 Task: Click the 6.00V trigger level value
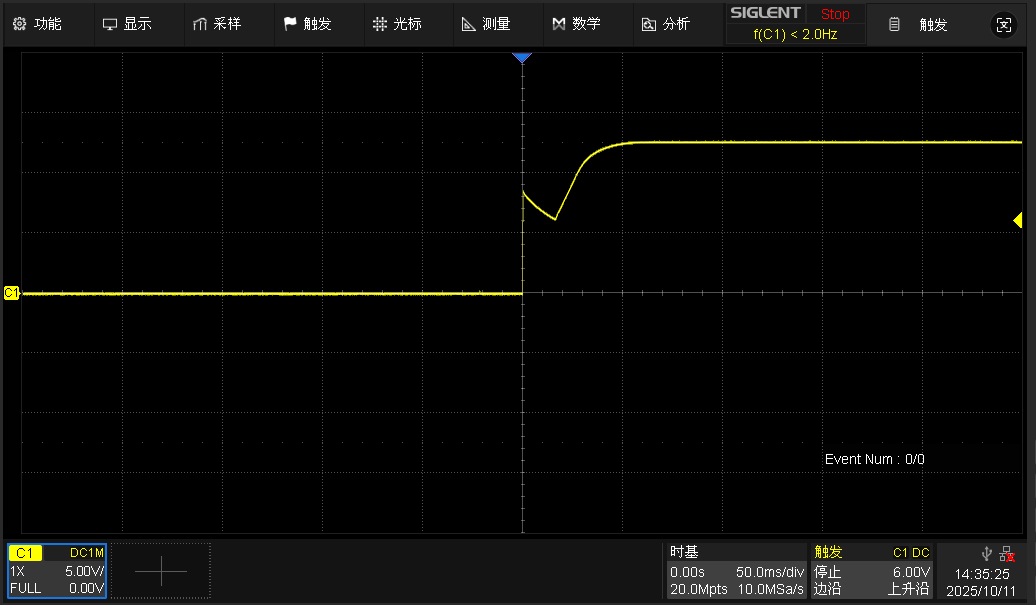click(x=911, y=572)
